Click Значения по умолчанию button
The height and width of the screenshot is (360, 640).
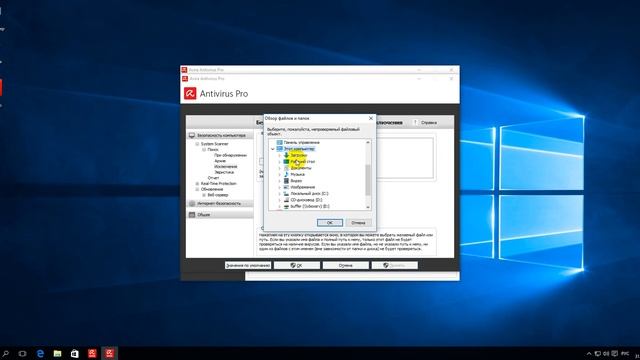248,265
